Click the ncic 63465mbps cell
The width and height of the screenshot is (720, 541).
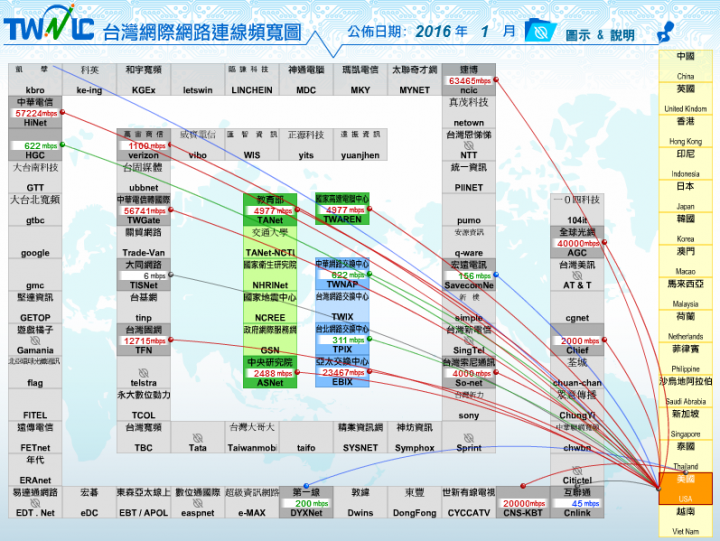tap(468, 80)
